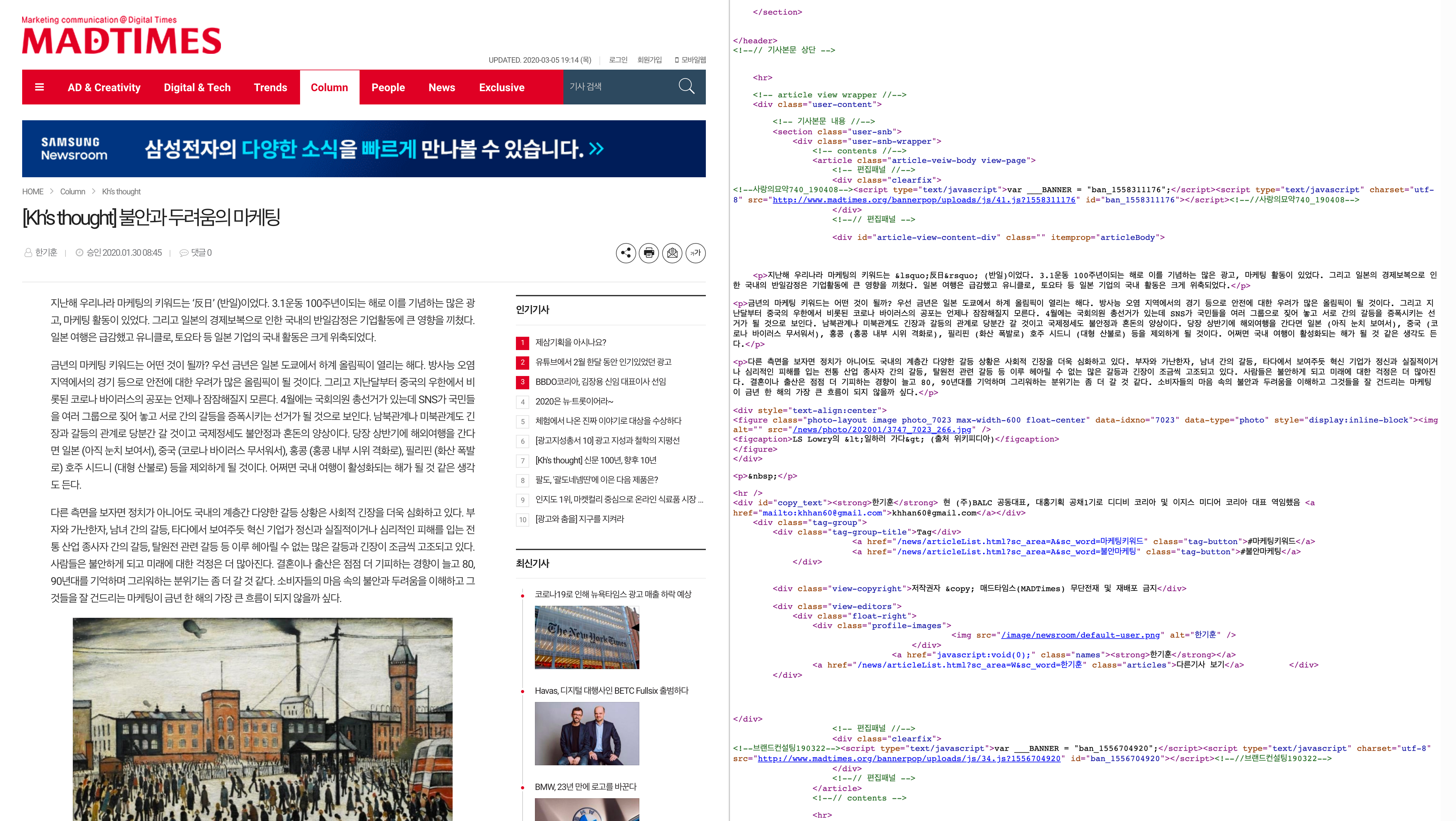Viewport: 1456px width, 821px height.
Task: Click the search magnifier icon
Action: [686, 86]
